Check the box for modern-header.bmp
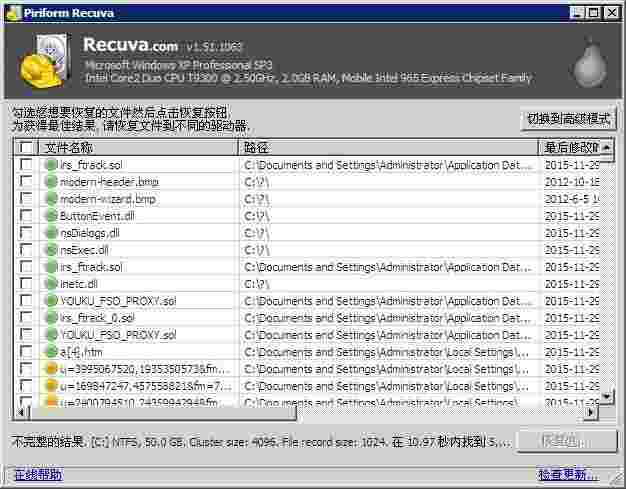 (26, 182)
